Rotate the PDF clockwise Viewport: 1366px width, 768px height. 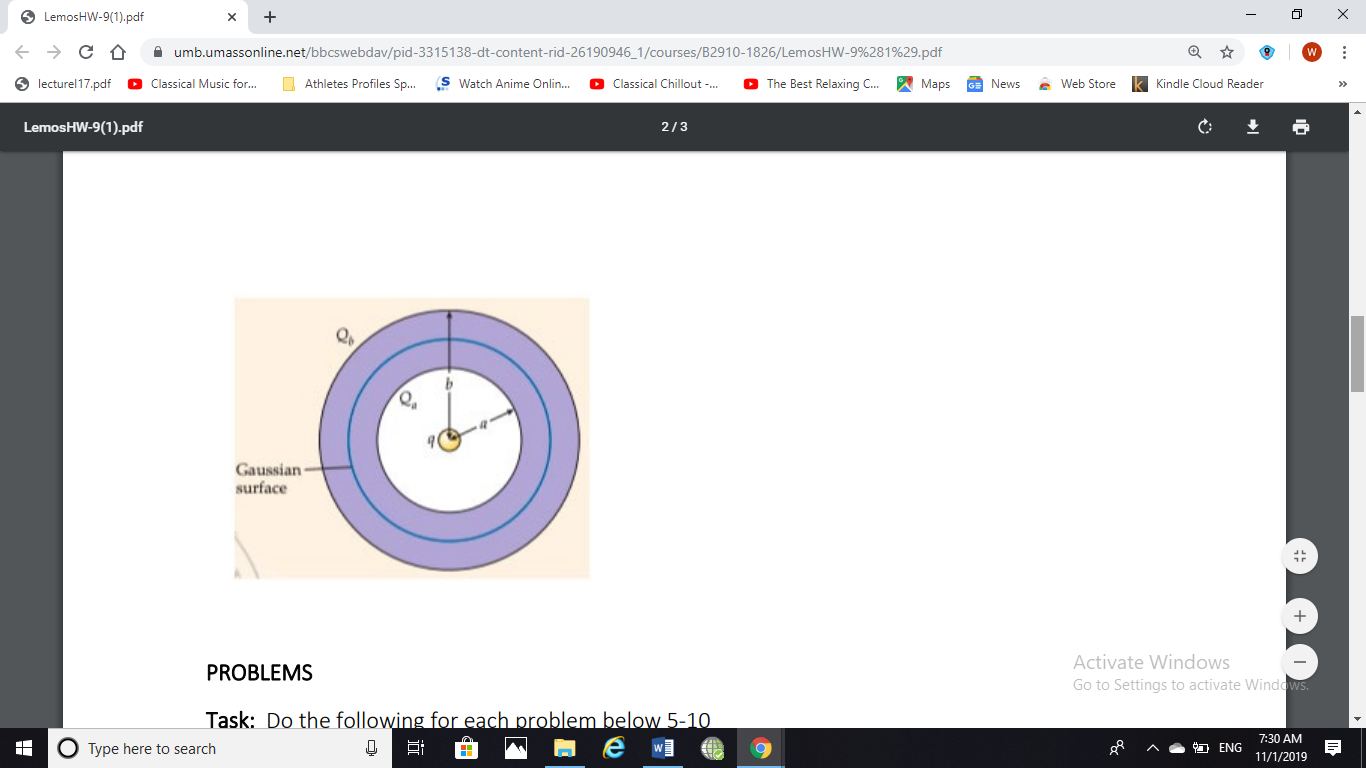1204,127
